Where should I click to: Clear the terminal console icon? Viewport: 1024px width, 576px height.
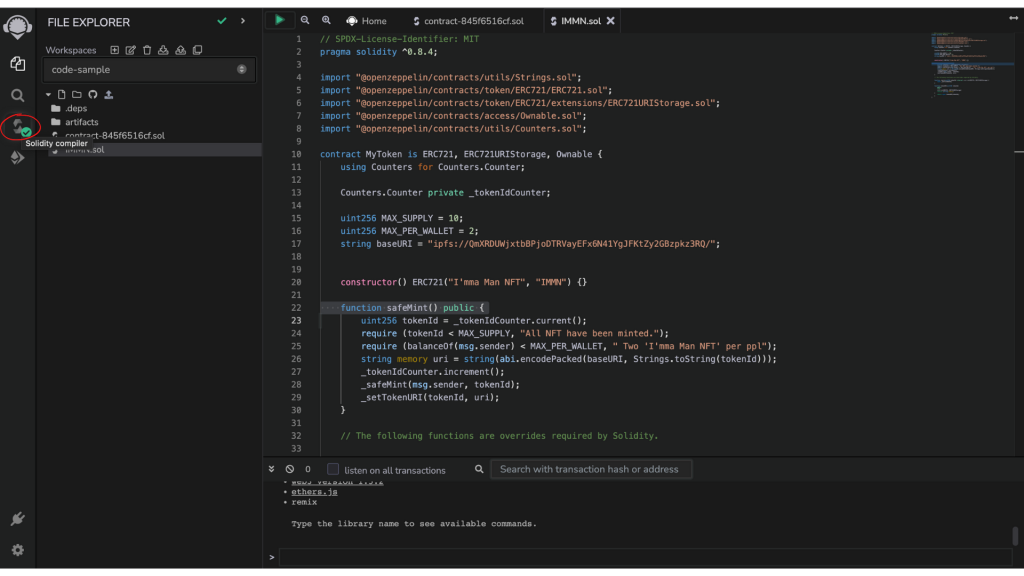(x=289, y=469)
